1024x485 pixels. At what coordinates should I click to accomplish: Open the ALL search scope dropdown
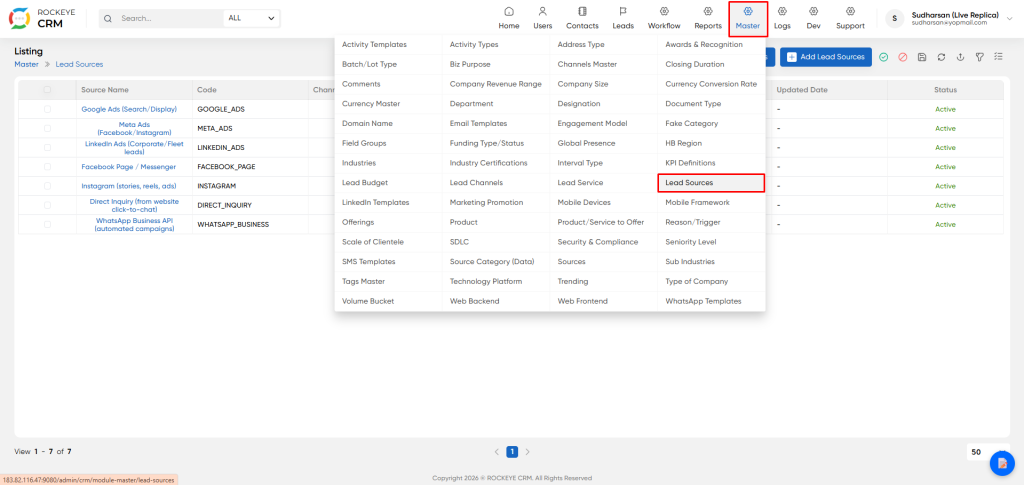[x=251, y=18]
